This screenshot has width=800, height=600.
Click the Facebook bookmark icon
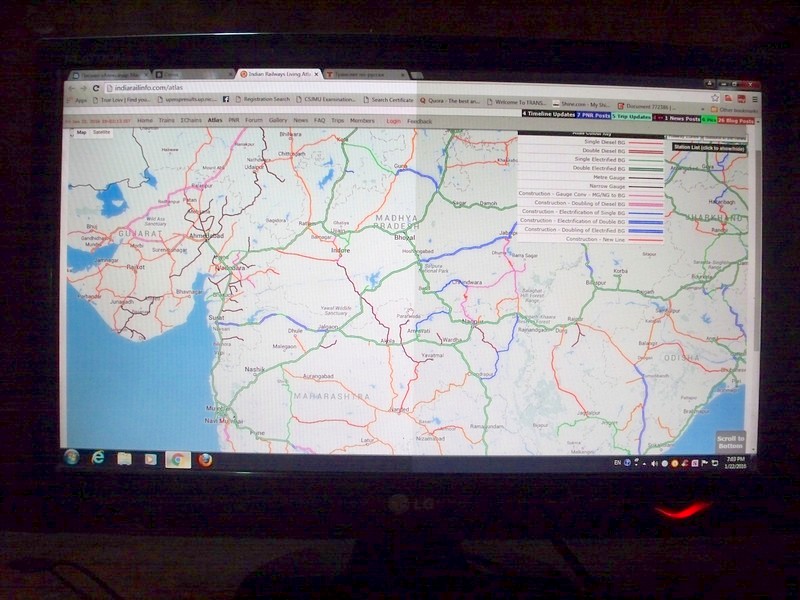pyautogui.click(x=226, y=100)
